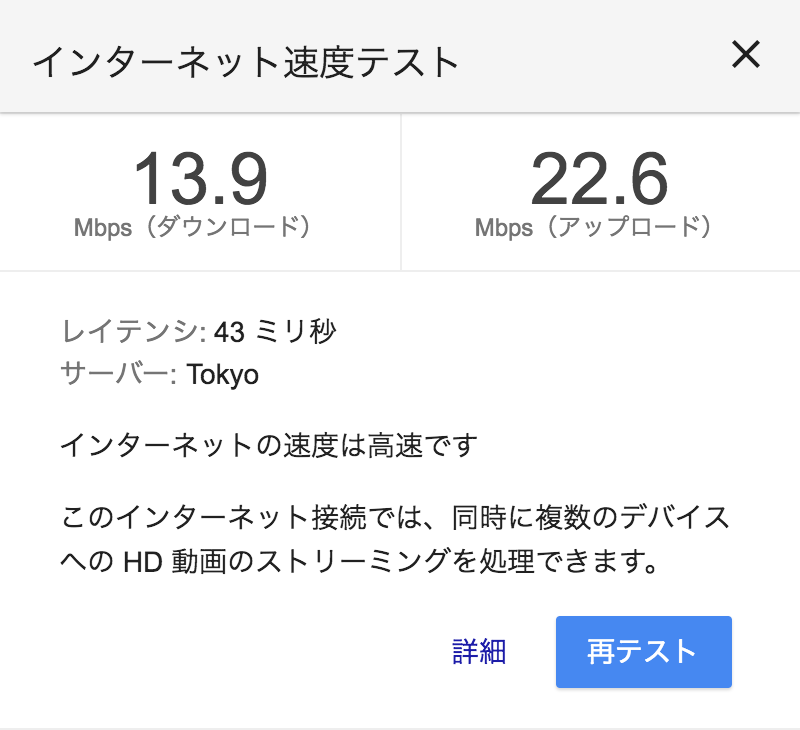Close the インターネット速度テスト dialog
This screenshot has height=730, width=800.
[x=746, y=55]
